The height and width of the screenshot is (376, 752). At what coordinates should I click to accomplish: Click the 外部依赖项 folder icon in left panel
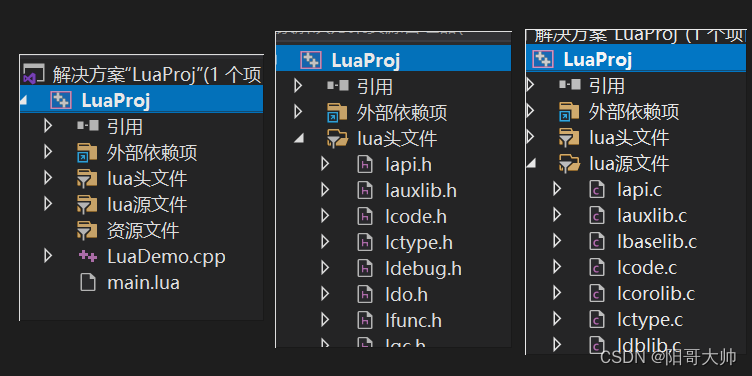[x=87, y=152]
